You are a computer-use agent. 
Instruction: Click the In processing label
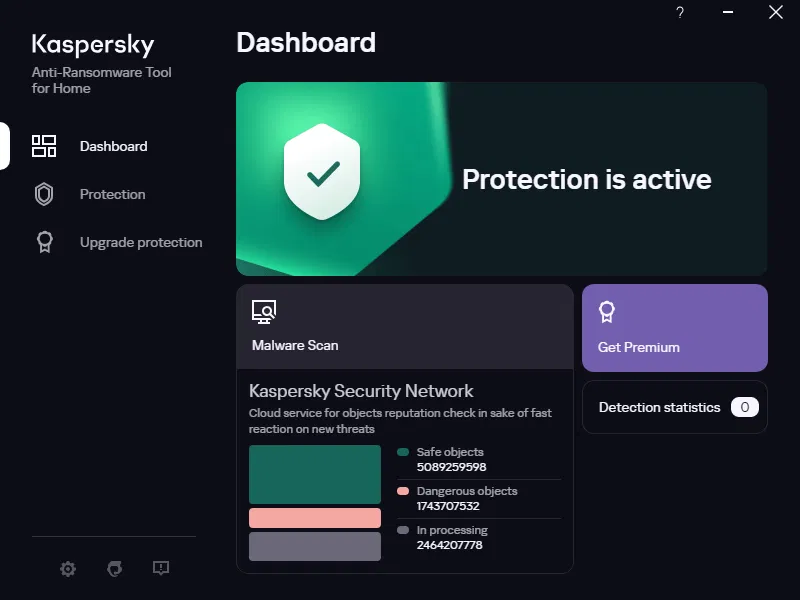pyautogui.click(x=452, y=530)
